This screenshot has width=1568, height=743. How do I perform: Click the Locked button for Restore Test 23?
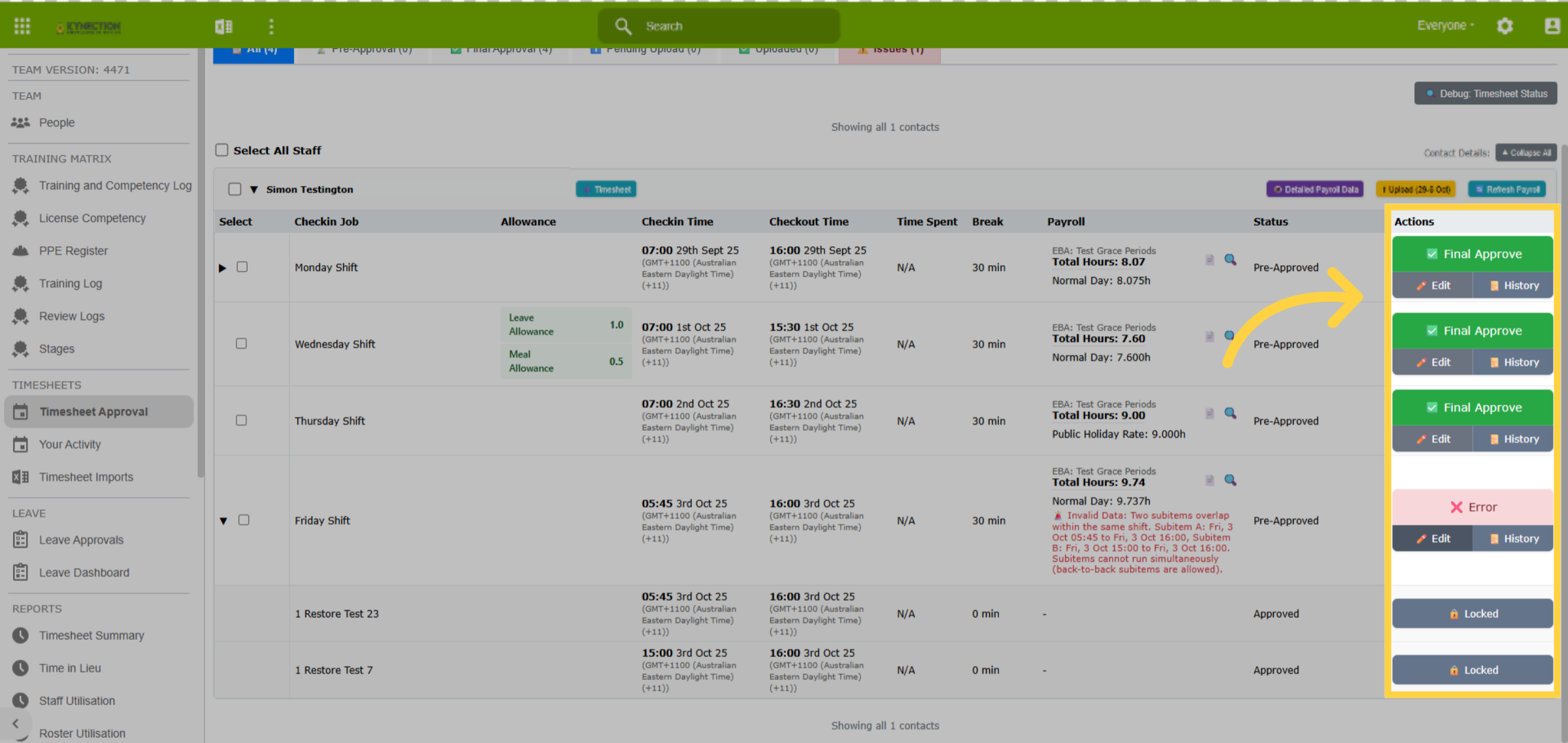1473,614
